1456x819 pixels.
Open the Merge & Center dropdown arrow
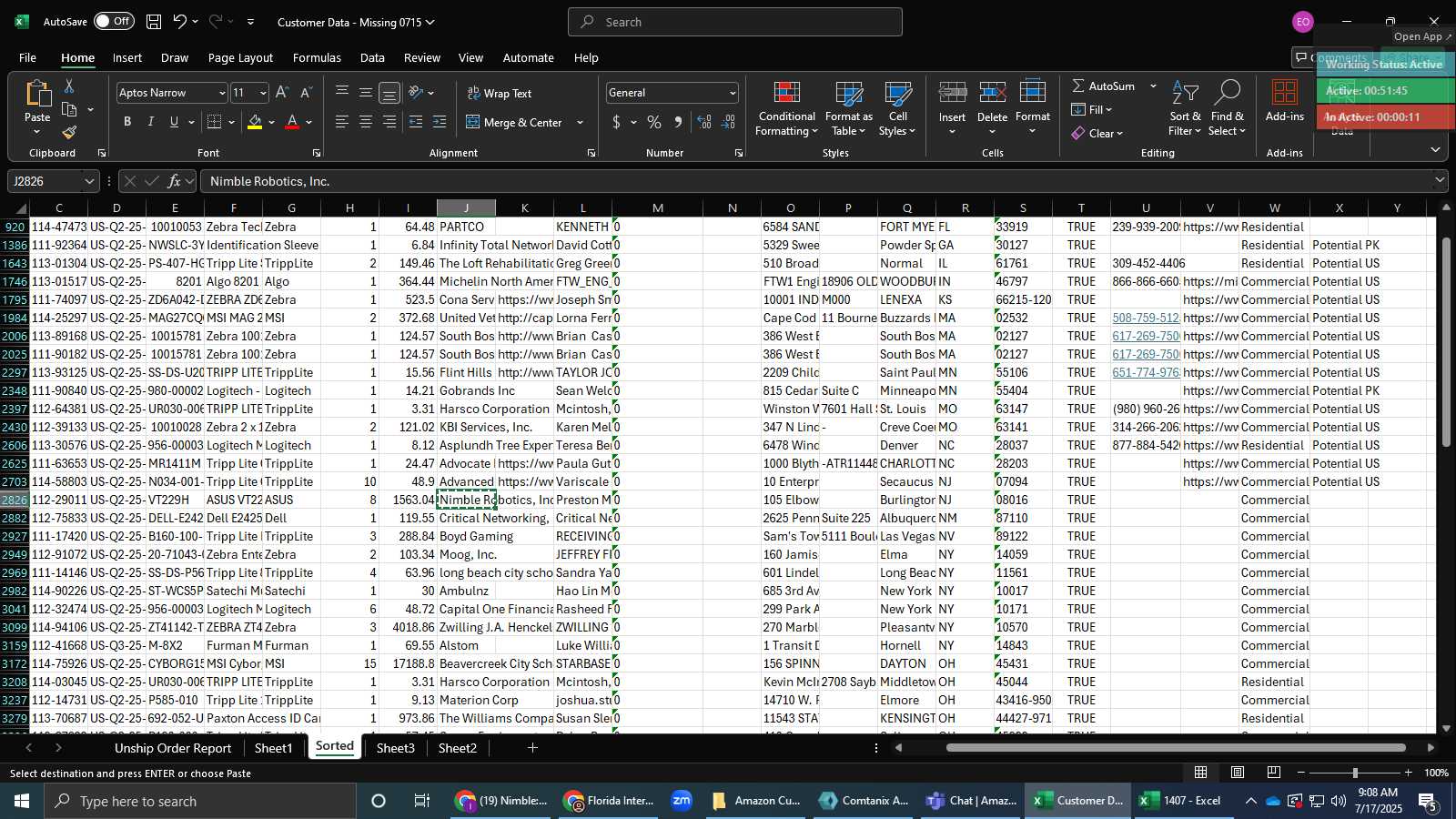click(x=580, y=122)
